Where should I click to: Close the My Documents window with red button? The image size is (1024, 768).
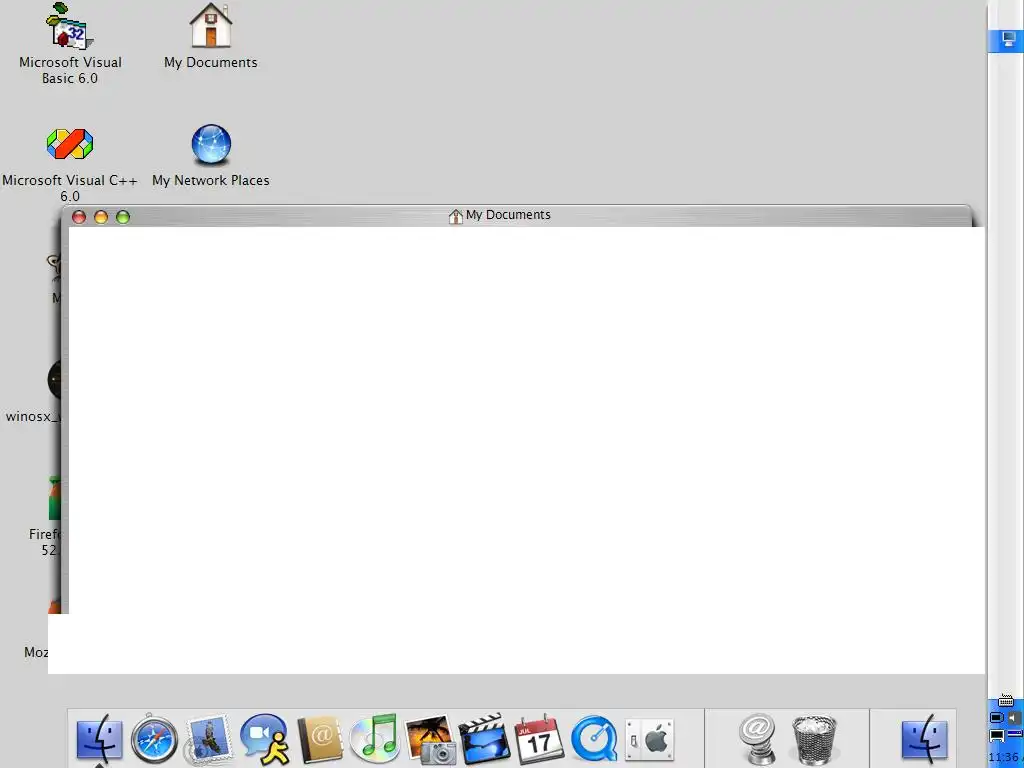[79, 217]
